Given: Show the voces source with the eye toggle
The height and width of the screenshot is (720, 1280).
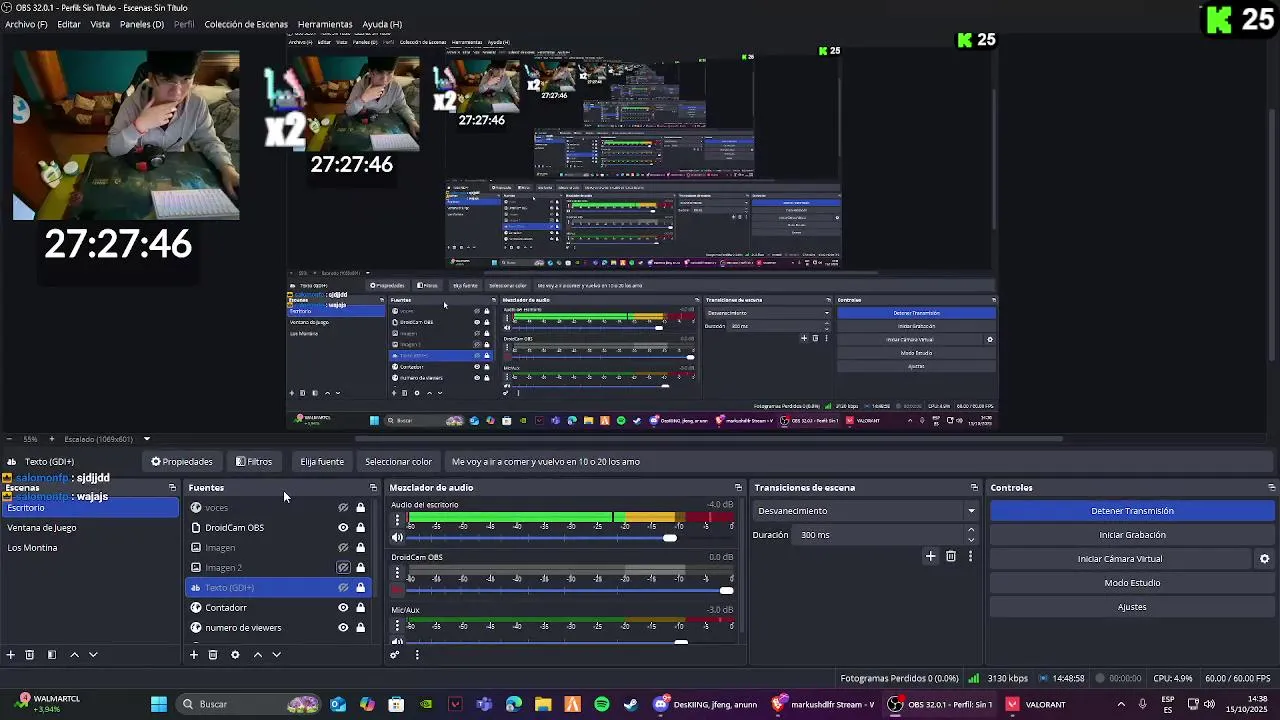Looking at the screenshot, I should point(343,508).
